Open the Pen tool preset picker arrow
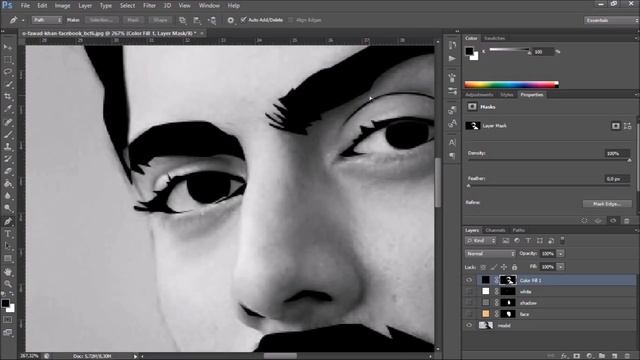This screenshot has height=360, width=640. [23, 20]
